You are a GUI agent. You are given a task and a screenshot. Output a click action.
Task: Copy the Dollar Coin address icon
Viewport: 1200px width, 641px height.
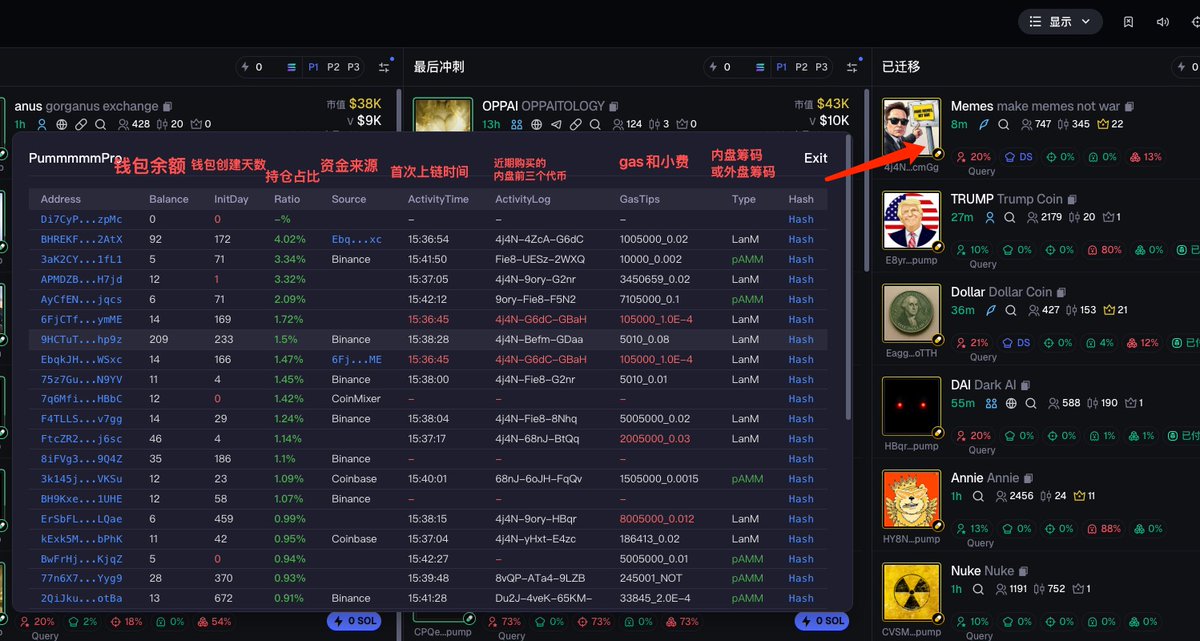(x=1063, y=292)
